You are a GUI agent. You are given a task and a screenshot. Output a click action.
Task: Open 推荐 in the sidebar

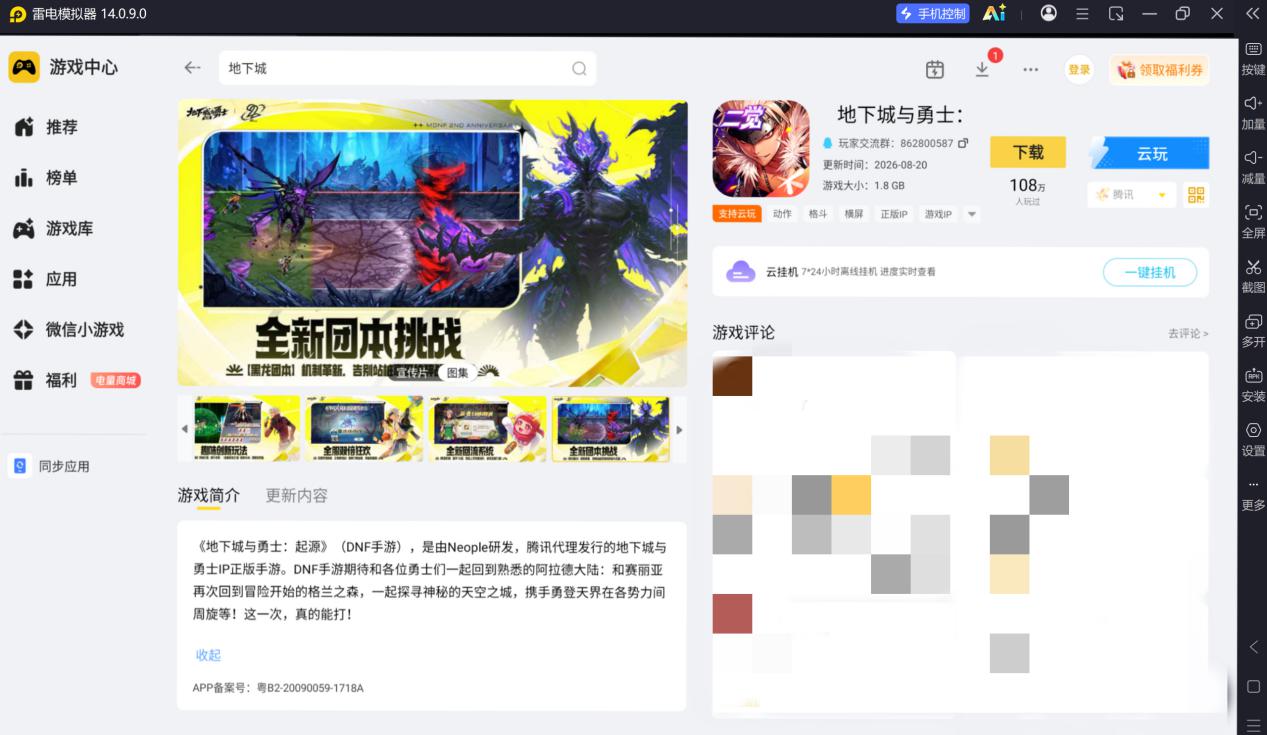coord(46,127)
